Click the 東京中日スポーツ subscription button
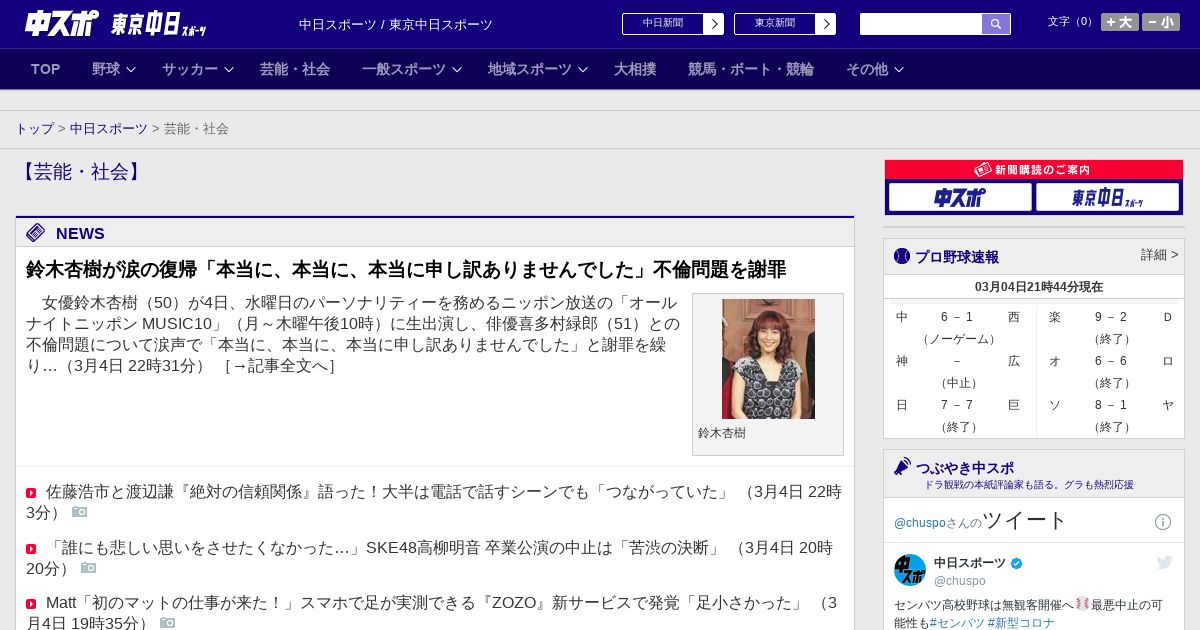 coord(1108,197)
